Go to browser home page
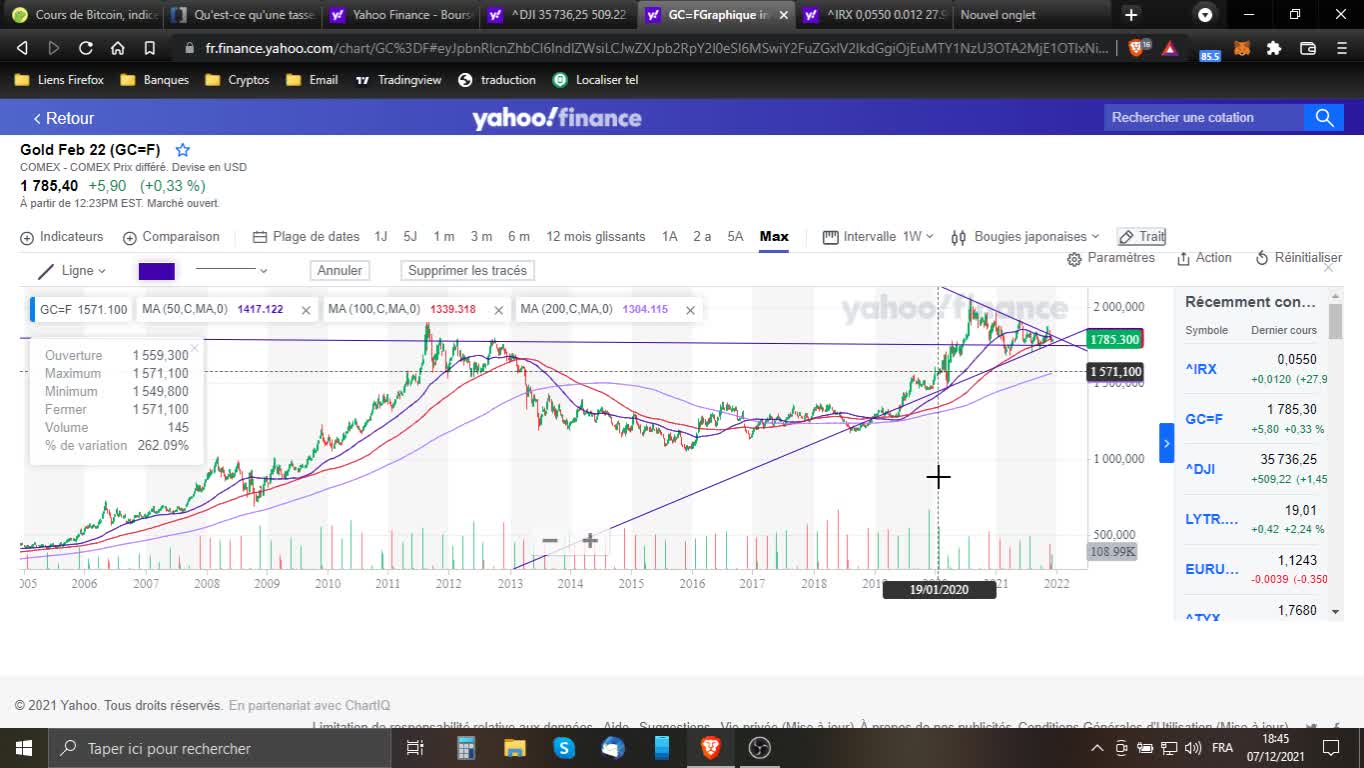This screenshot has width=1364, height=768. point(118,48)
